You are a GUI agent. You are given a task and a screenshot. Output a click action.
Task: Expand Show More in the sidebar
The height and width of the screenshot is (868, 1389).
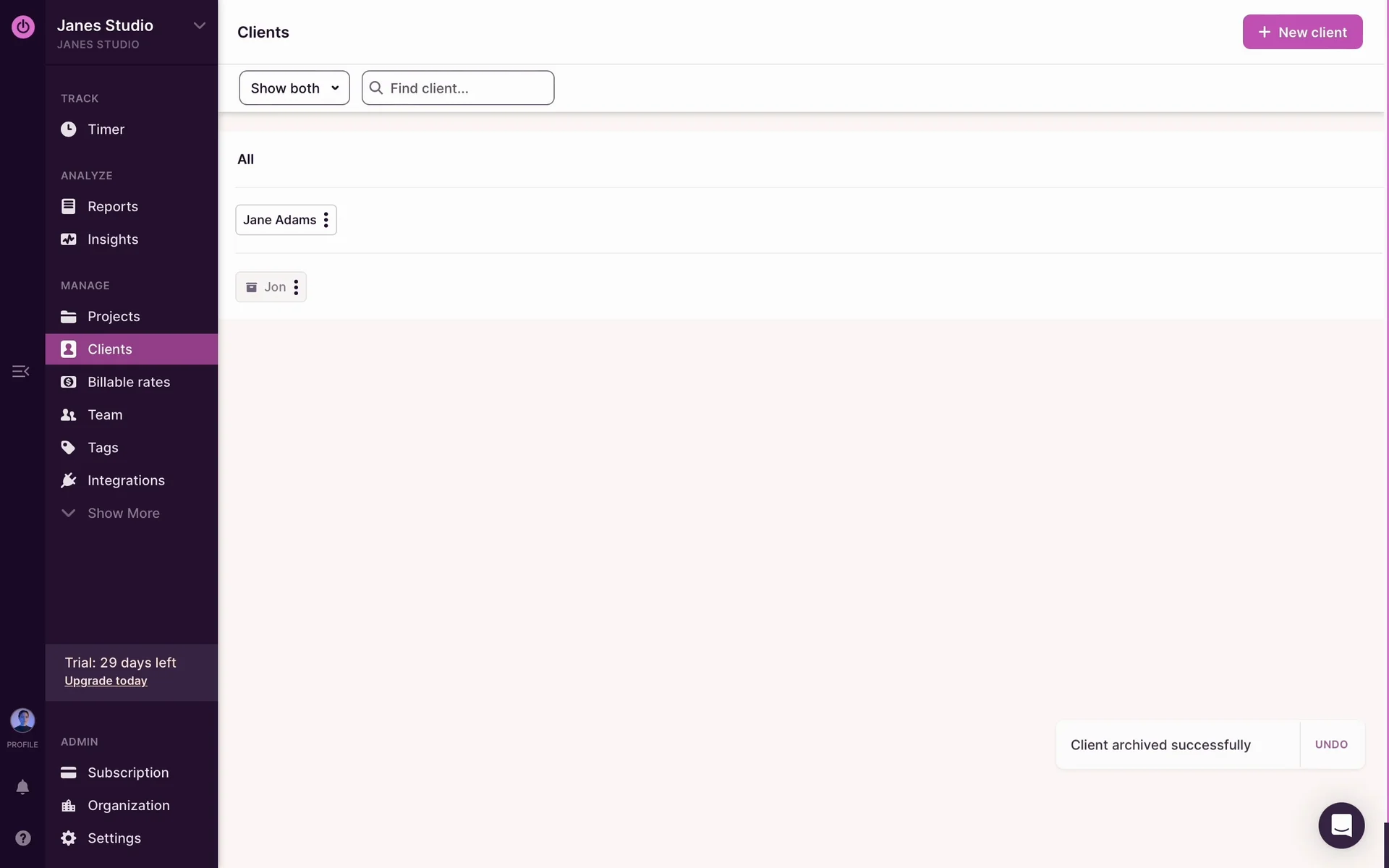point(123,513)
